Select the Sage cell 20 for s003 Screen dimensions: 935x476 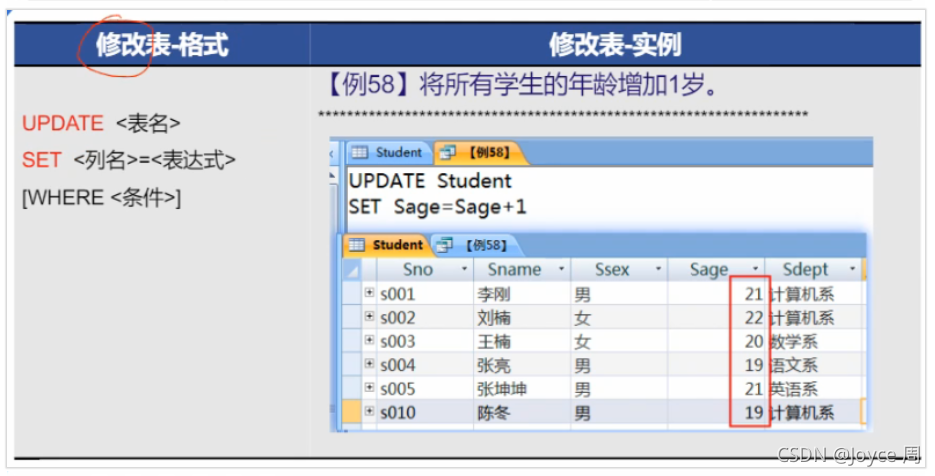coord(716,342)
